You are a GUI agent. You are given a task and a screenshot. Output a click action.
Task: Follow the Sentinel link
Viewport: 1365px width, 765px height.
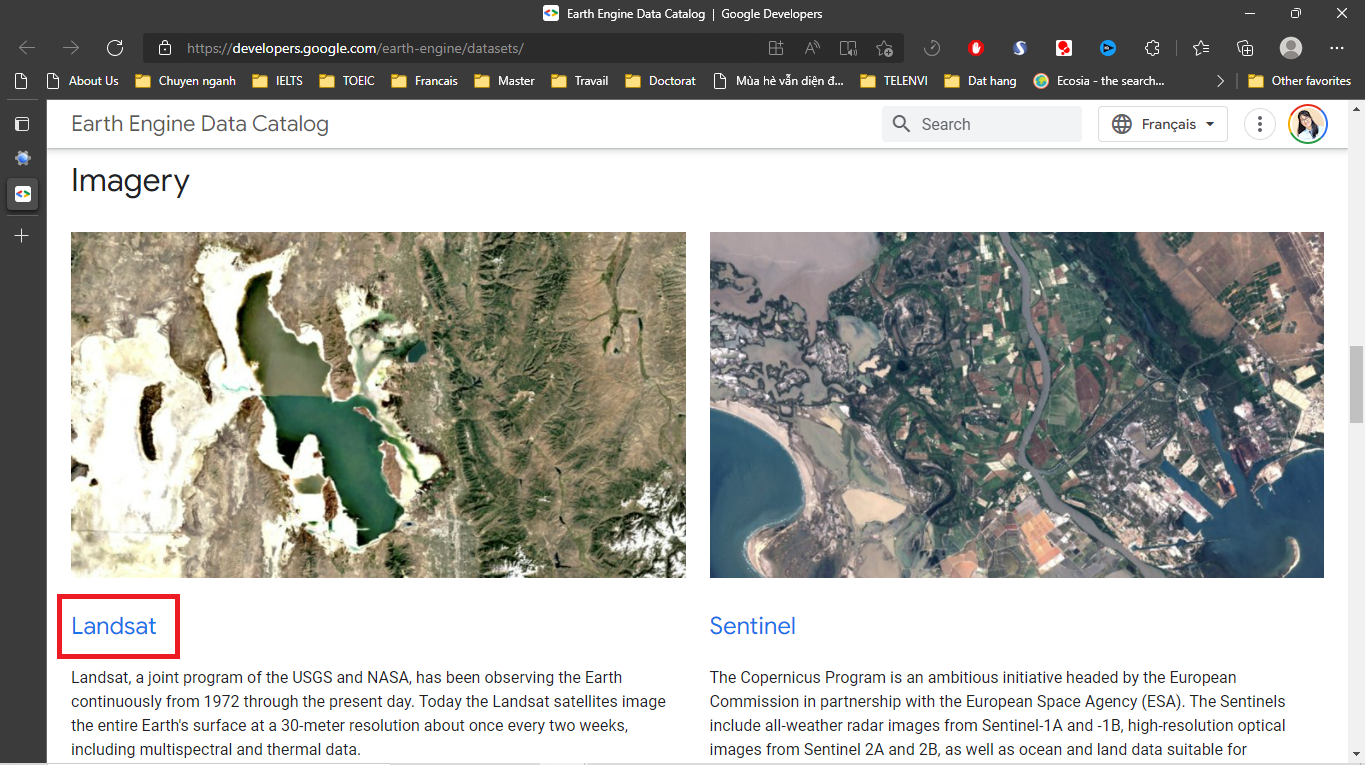(753, 626)
